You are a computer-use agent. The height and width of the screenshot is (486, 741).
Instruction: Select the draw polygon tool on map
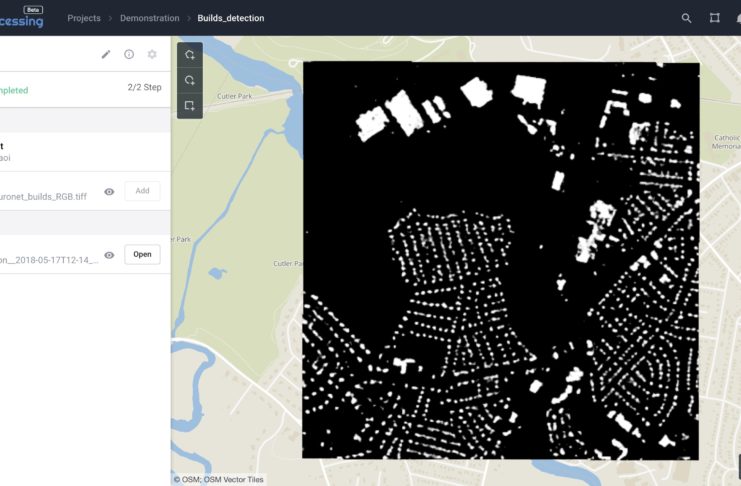pos(190,55)
